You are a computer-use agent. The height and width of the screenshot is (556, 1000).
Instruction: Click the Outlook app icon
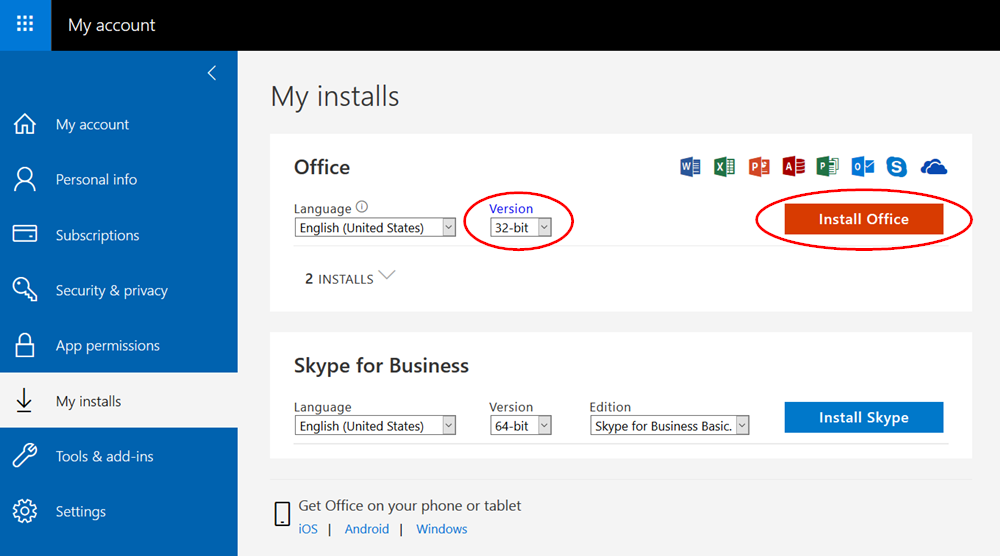pyautogui.click(x=862, y=166)
